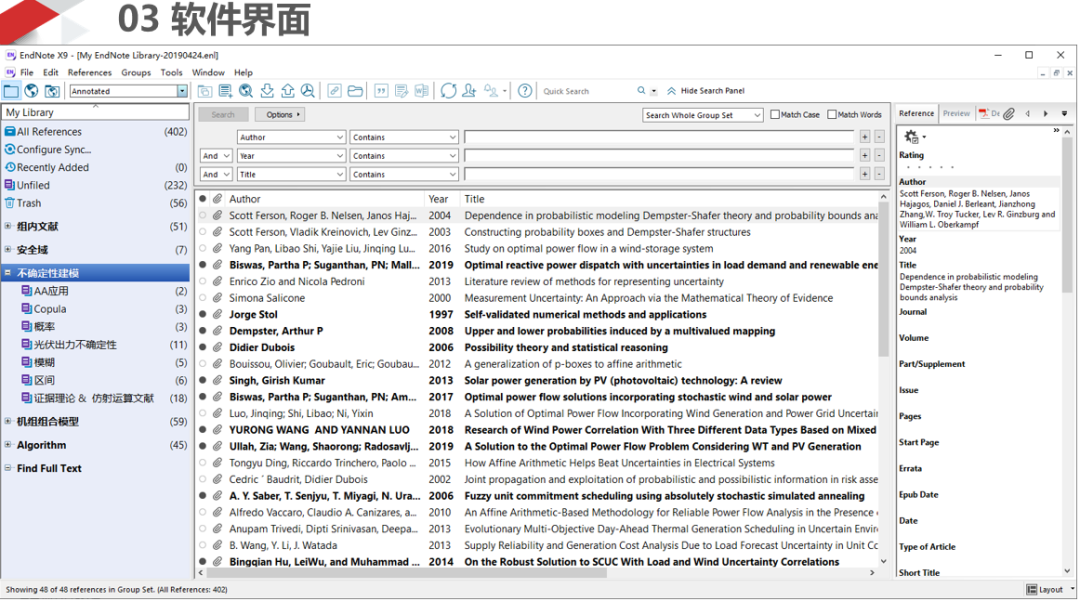Remove Author search row with minus button
Image resolution: width=1080 pixels, height=601 pixels.
click(x=880, y=138)
